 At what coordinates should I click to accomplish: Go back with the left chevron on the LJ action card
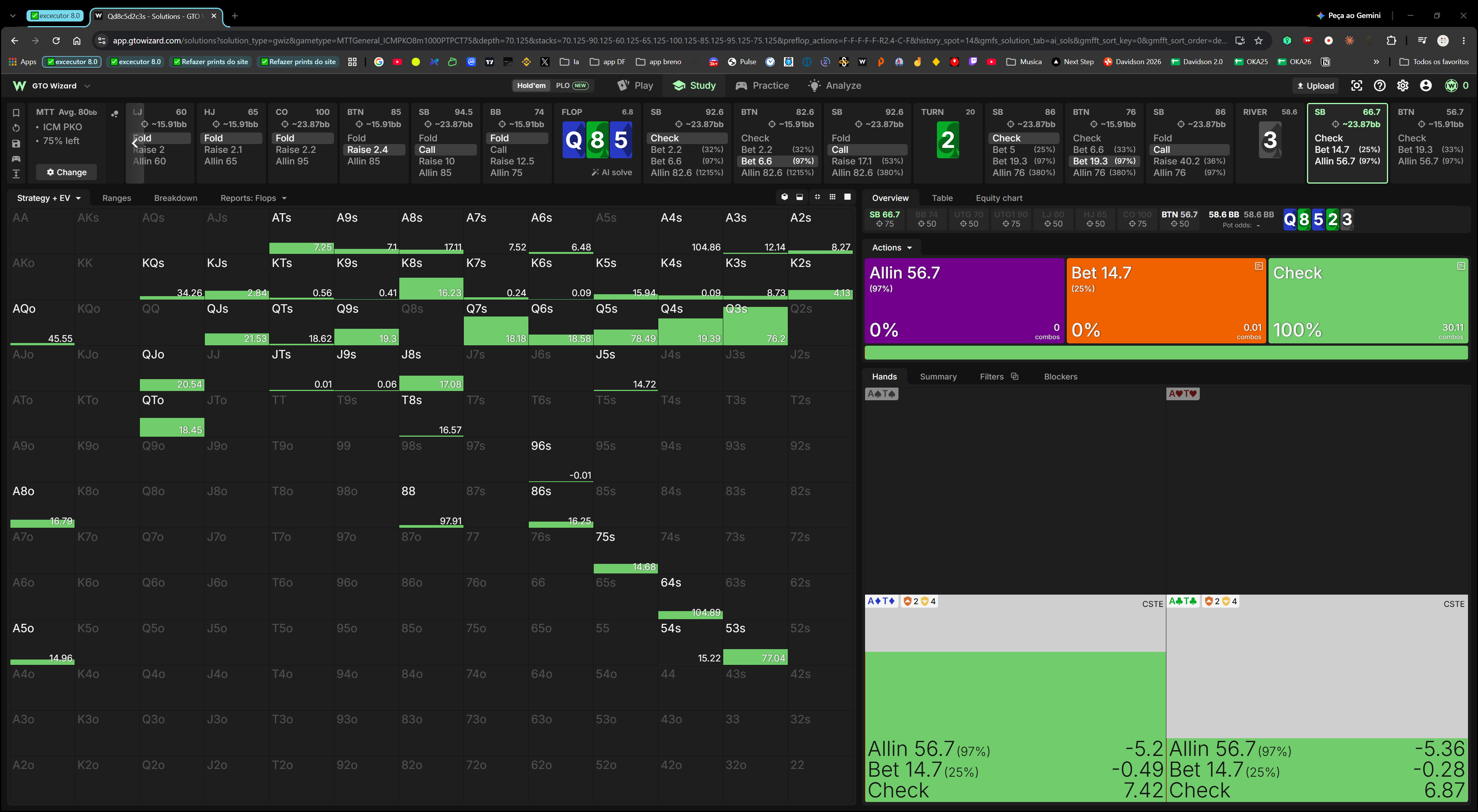coord(135,143)
